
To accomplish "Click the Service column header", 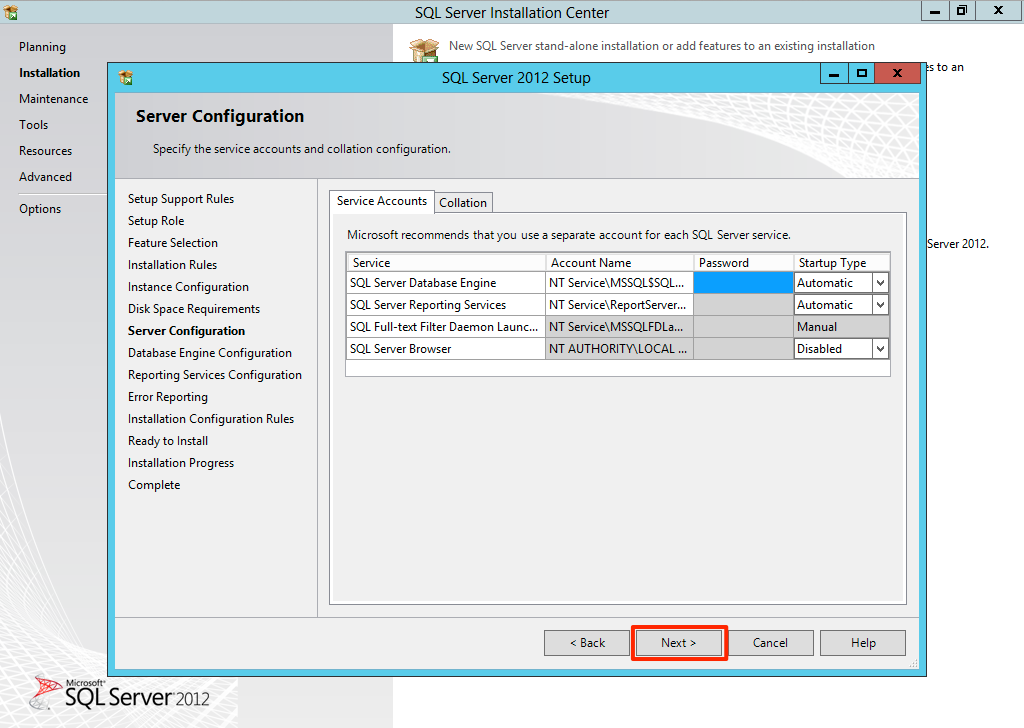I will (x=446, y=262).
